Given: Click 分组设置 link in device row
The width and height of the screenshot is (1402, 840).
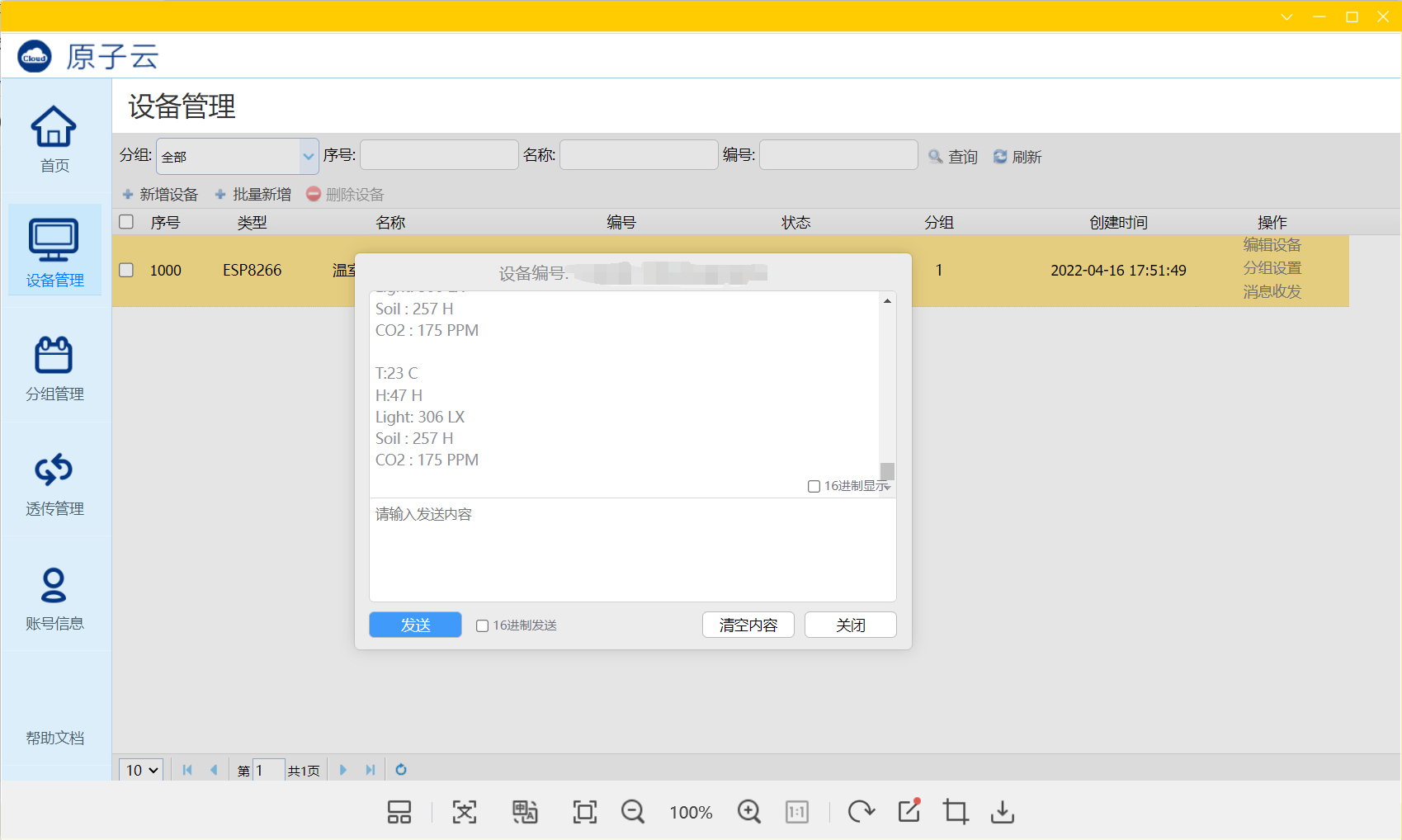Looking at the screenshot, I should click(x=1272, y=267).
